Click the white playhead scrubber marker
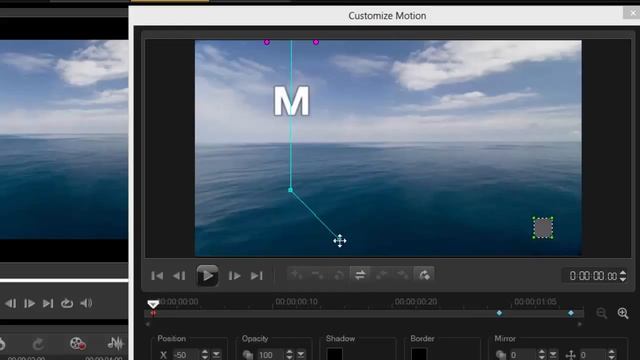 (x=153, y=304)
